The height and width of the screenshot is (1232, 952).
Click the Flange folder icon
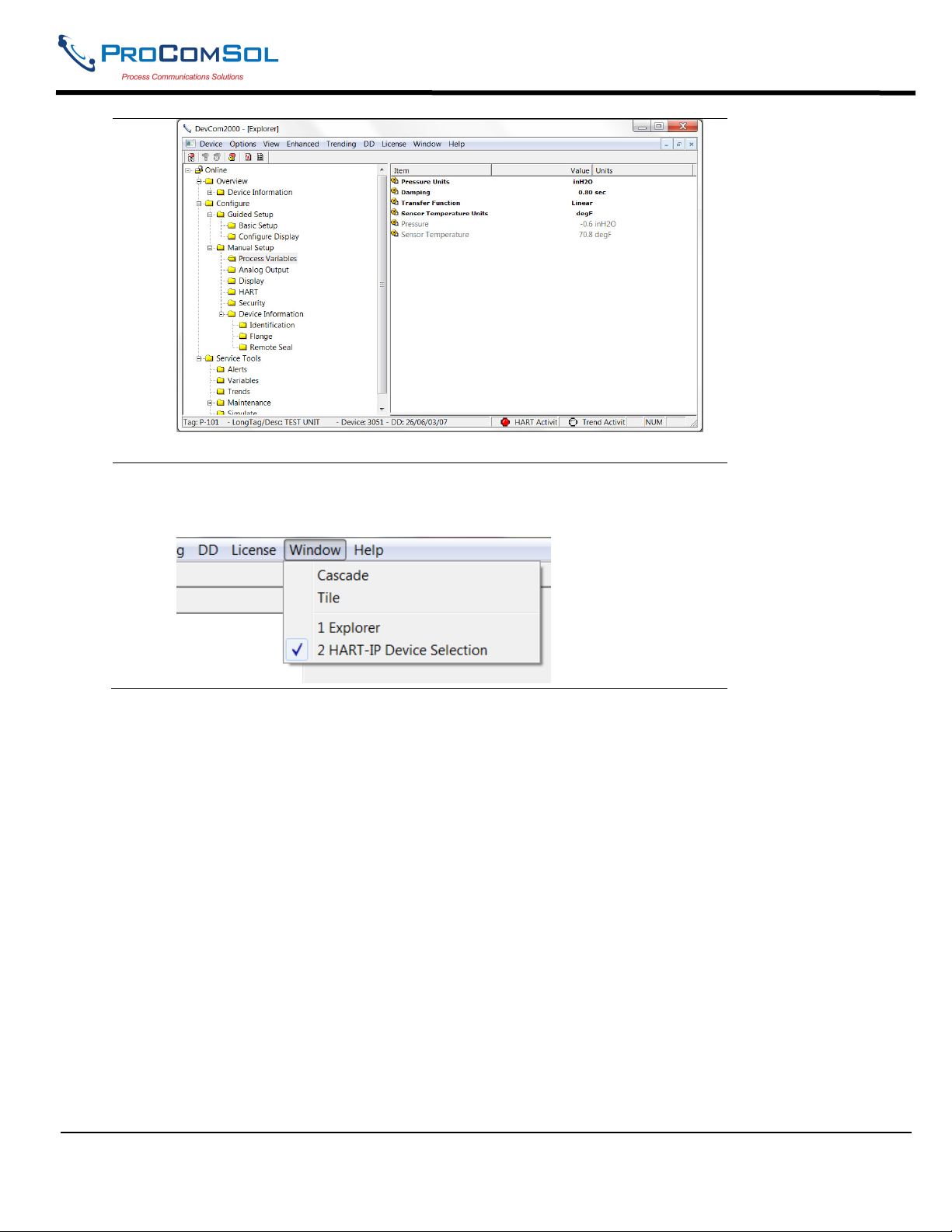click(x=243, y=337)
